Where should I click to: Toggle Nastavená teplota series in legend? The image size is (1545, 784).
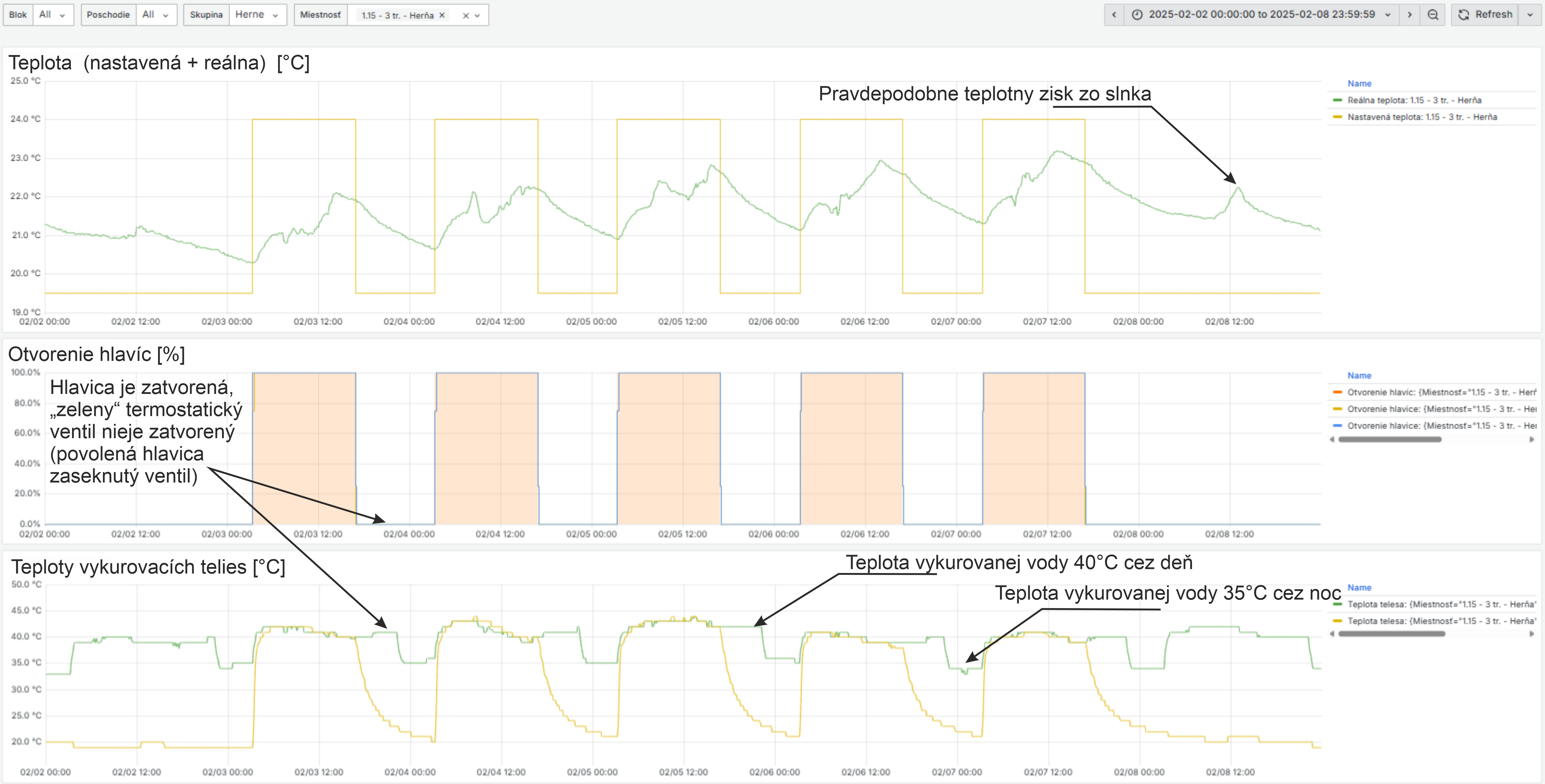[x=1421, y=117]
